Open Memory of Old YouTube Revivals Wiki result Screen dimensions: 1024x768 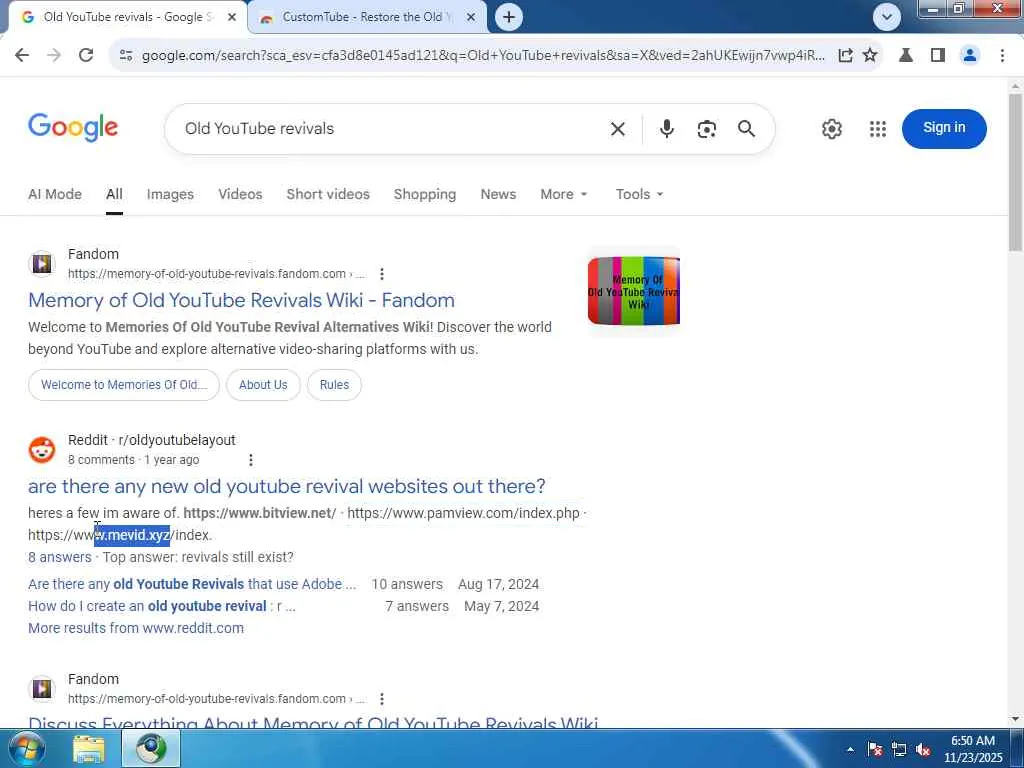click(241, 300)
